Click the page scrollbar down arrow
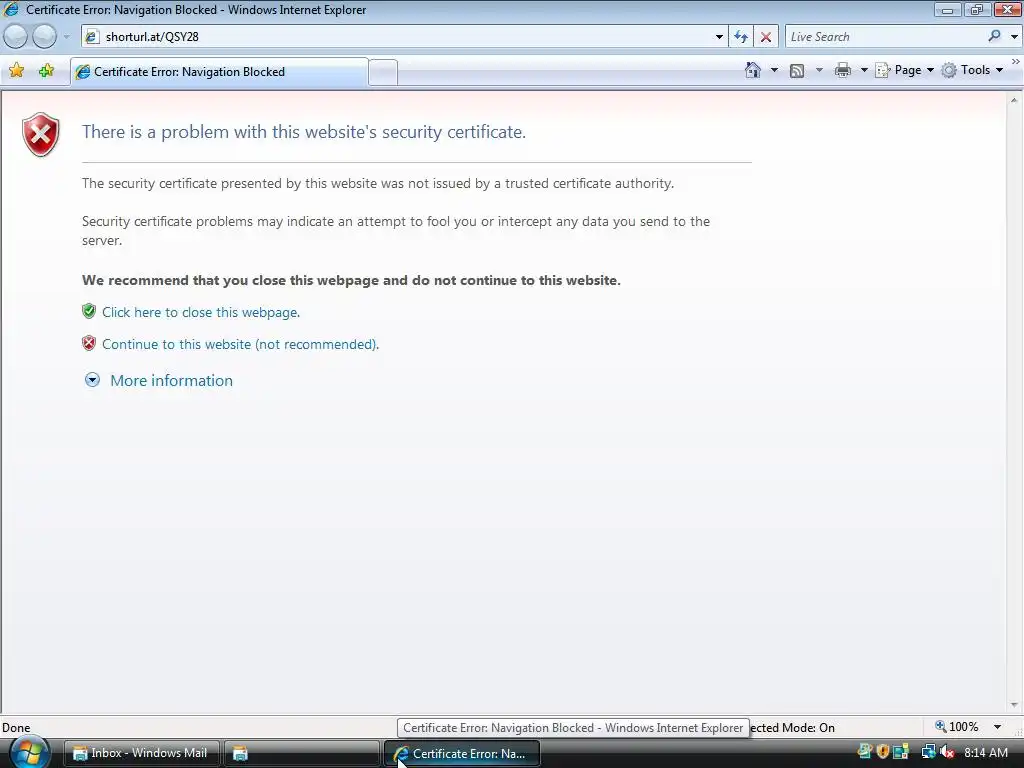The height and width of the screenshot is (768, 1024). (x=1014, y=705)
